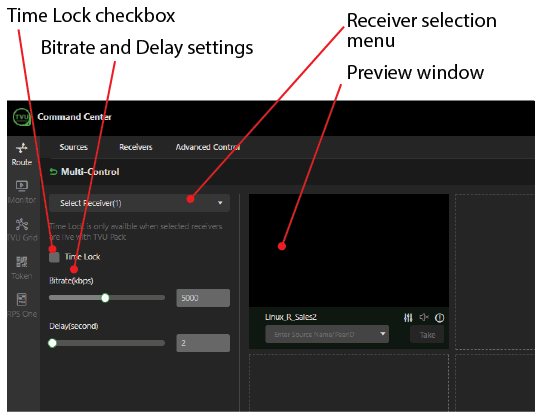
Task: Open the Token sidebar section
Action: [x=22, y=268]
